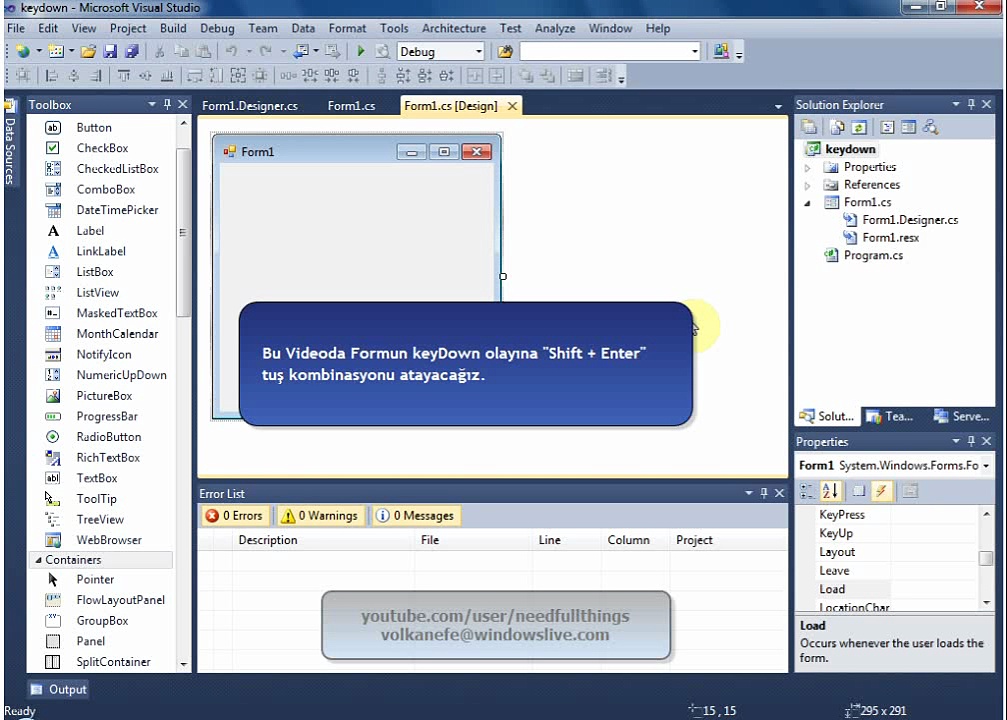Screen dimensions: 1007x720
Task: Toggle auto-hide pin on Properties panel
Action: click(971, 441)
